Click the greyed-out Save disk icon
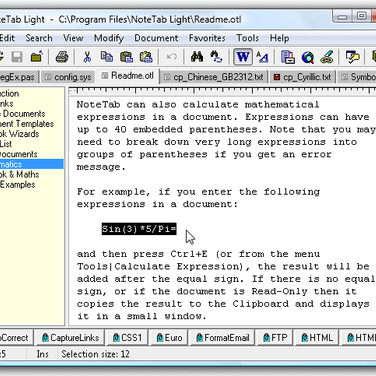 pos(17,57)
